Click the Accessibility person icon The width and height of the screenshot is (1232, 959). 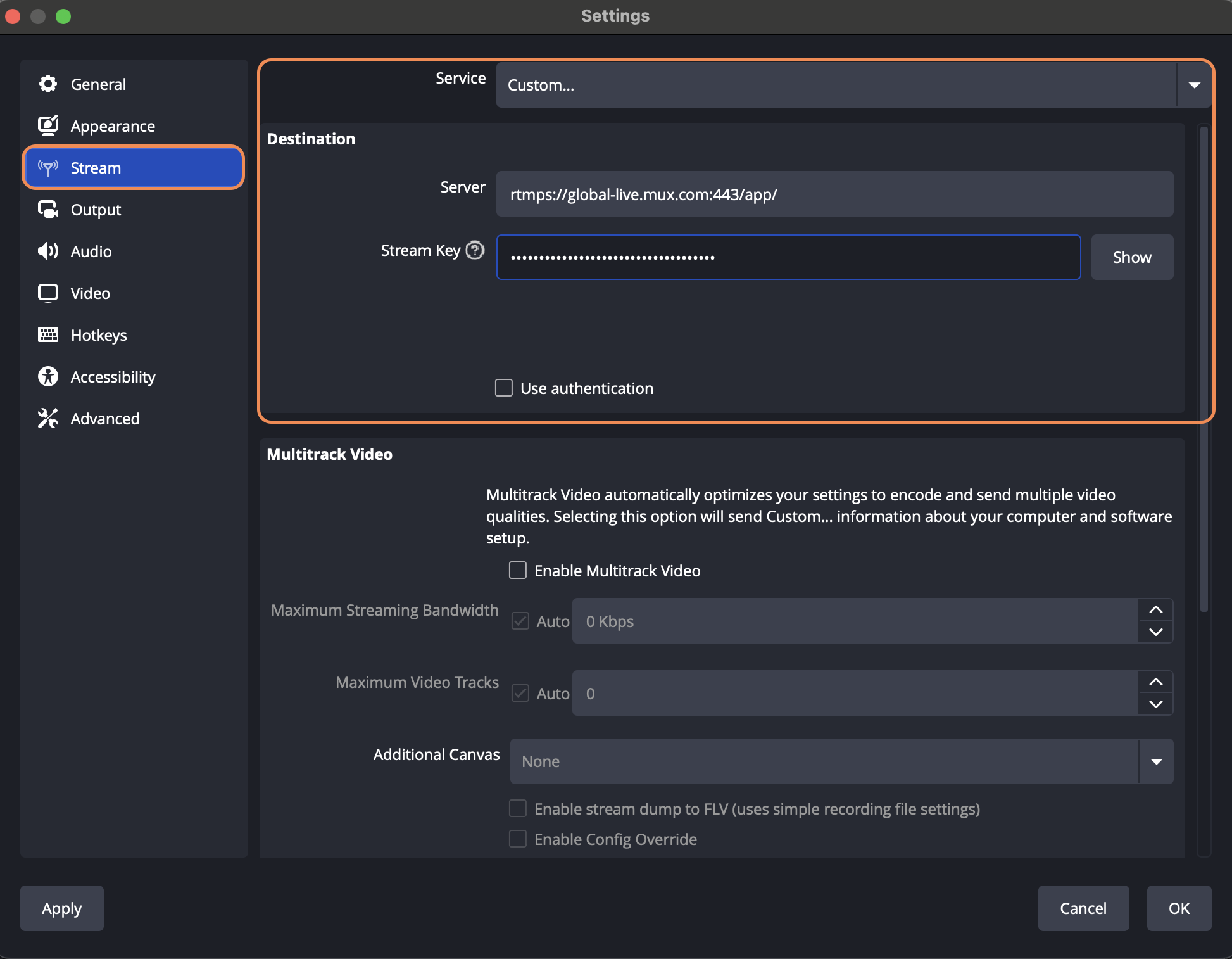click(x=48, y=376)
